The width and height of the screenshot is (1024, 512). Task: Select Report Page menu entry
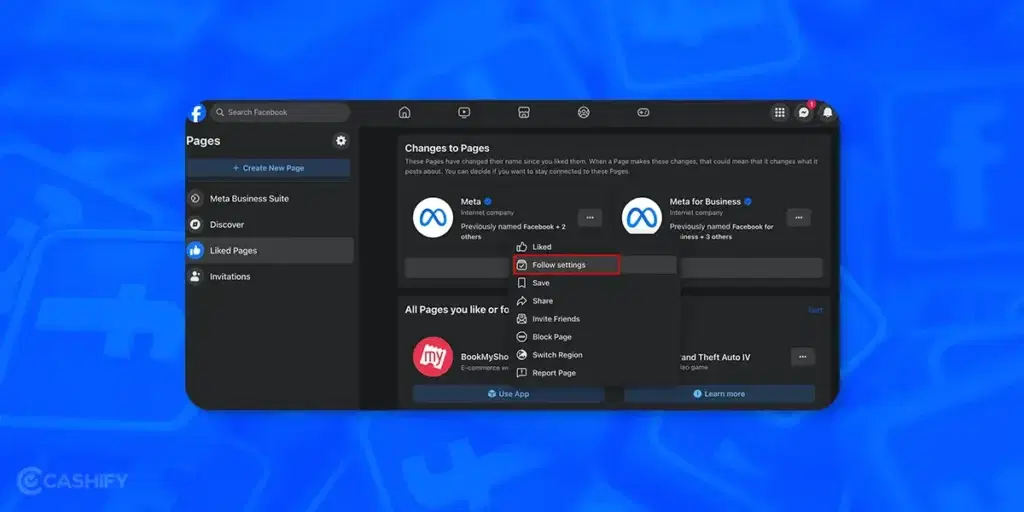(595, 373)
